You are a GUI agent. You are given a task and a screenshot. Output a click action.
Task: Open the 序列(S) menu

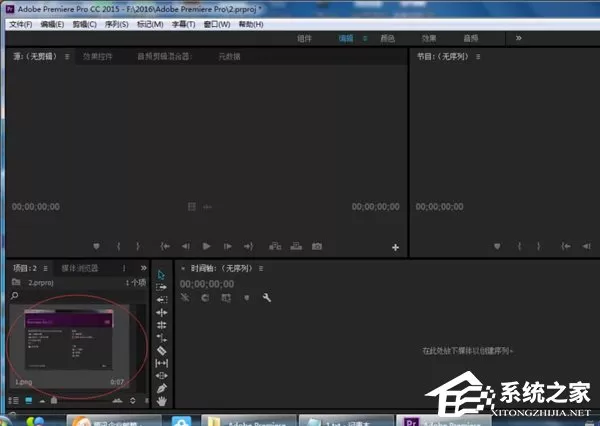pos(116,24)
